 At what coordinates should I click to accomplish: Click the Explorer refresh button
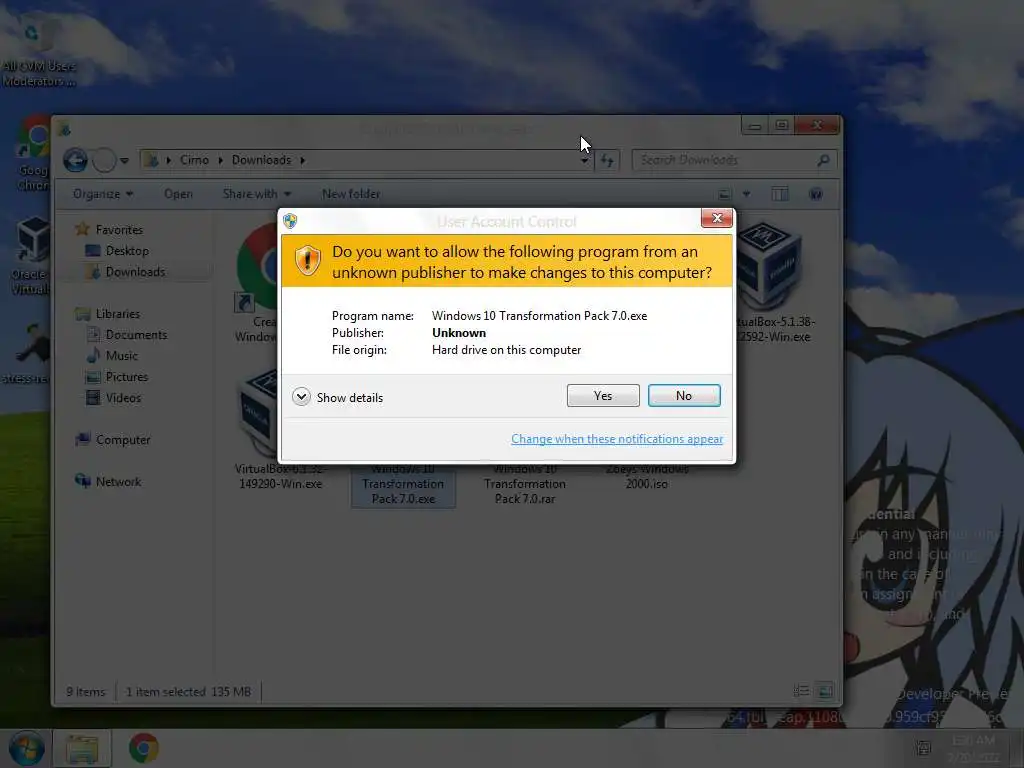(x=607, y=160)
